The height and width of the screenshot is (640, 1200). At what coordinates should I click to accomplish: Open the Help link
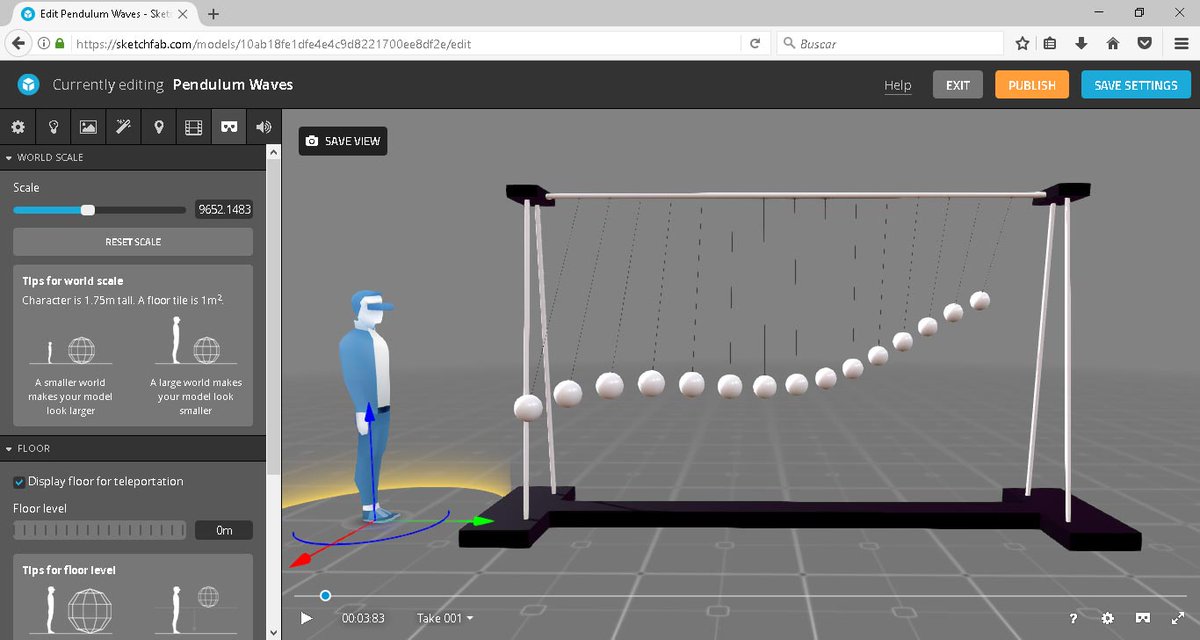898,85
